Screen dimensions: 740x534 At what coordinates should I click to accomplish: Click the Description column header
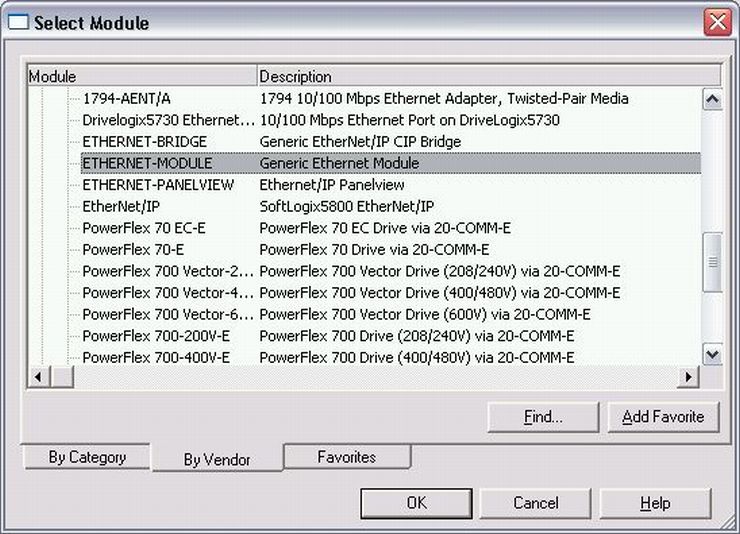click(489, 76)
